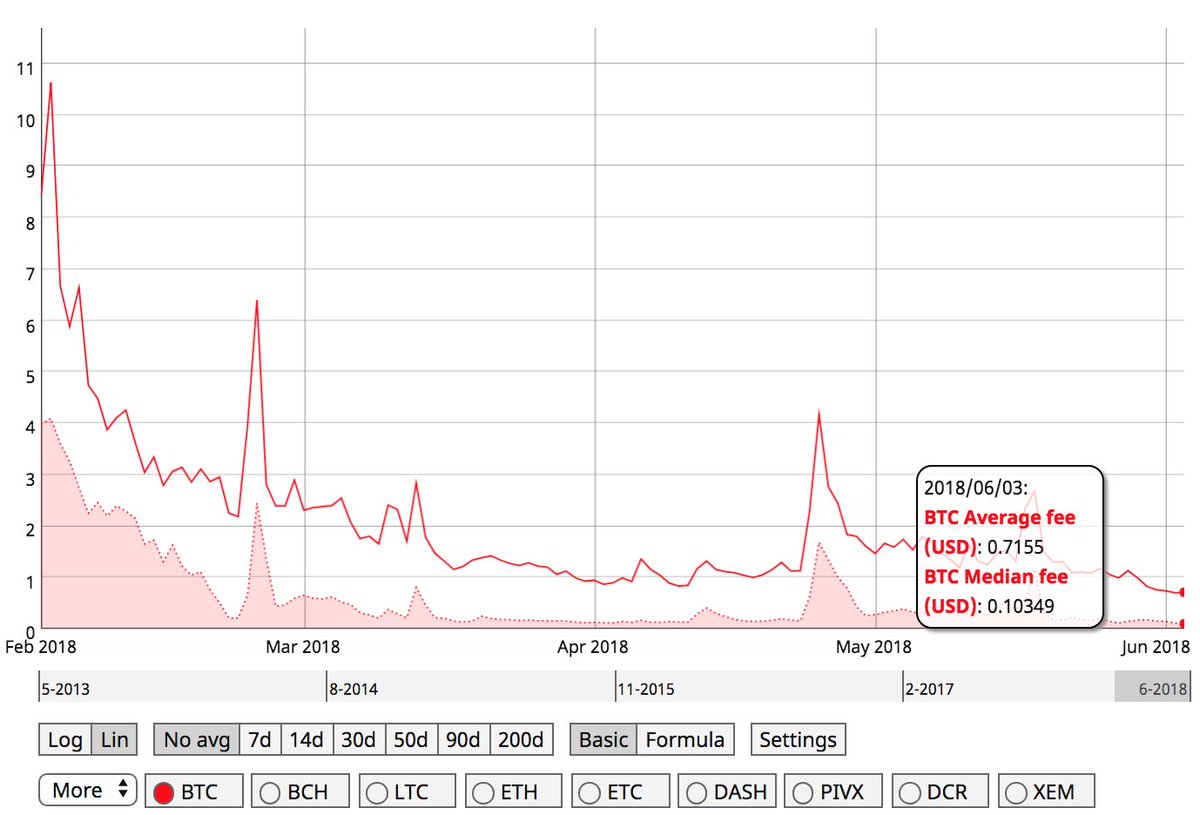Click the Jun 2018 axis label
1200x815 pixels.
coord(1154,647)
